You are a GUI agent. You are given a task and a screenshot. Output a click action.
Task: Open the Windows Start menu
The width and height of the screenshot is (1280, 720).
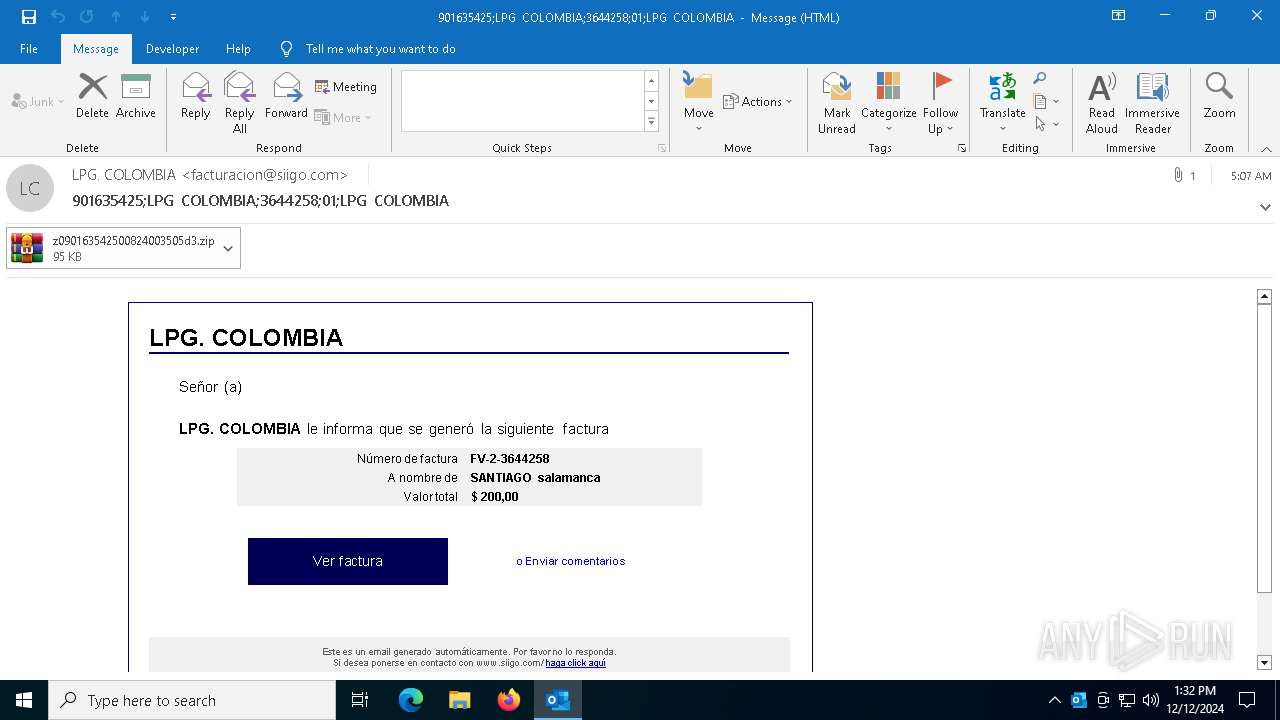[24, 700]
